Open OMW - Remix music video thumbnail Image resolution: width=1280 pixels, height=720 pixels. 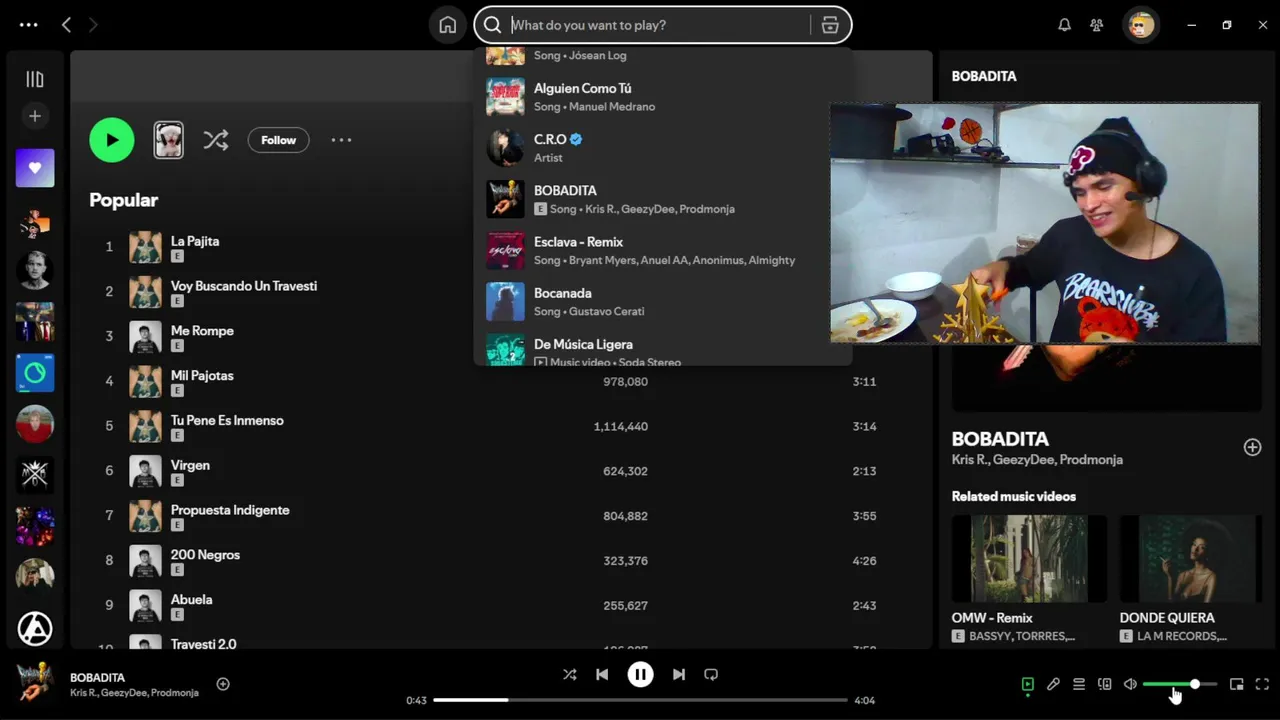[1029, 558]
